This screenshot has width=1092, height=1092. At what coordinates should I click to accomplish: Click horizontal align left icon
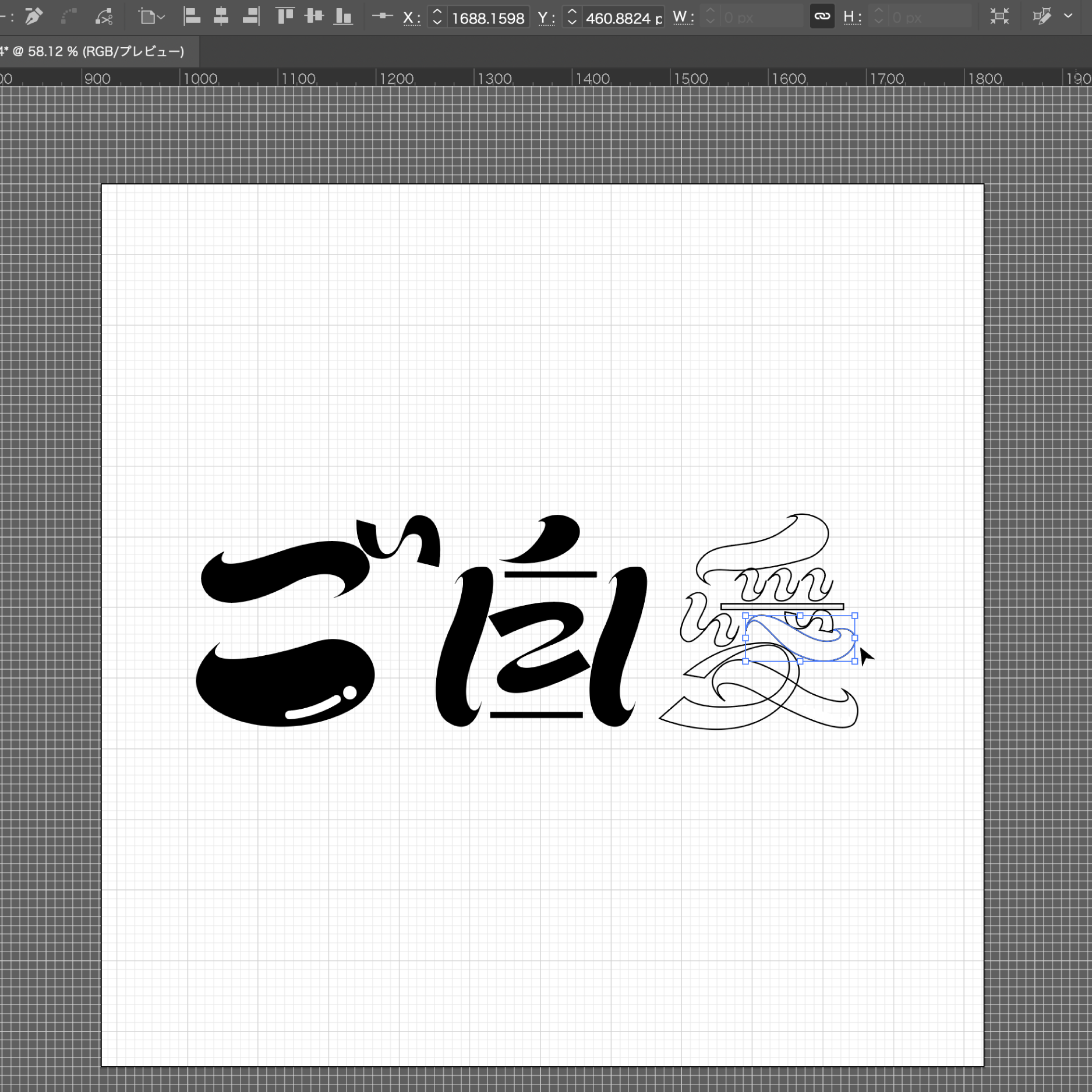[192, 16]
